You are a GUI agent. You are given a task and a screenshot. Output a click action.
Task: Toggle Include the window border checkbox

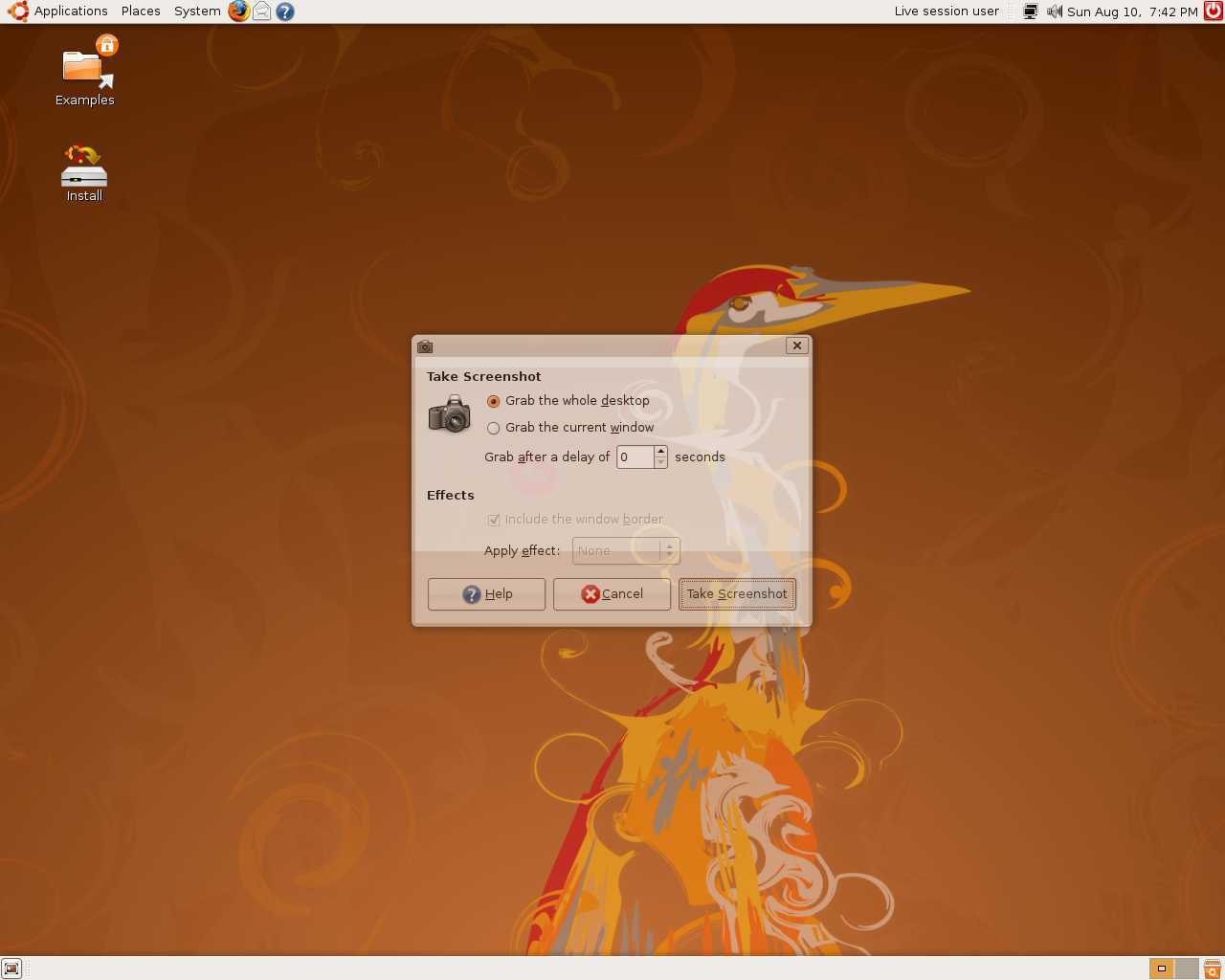coord(493,520)
